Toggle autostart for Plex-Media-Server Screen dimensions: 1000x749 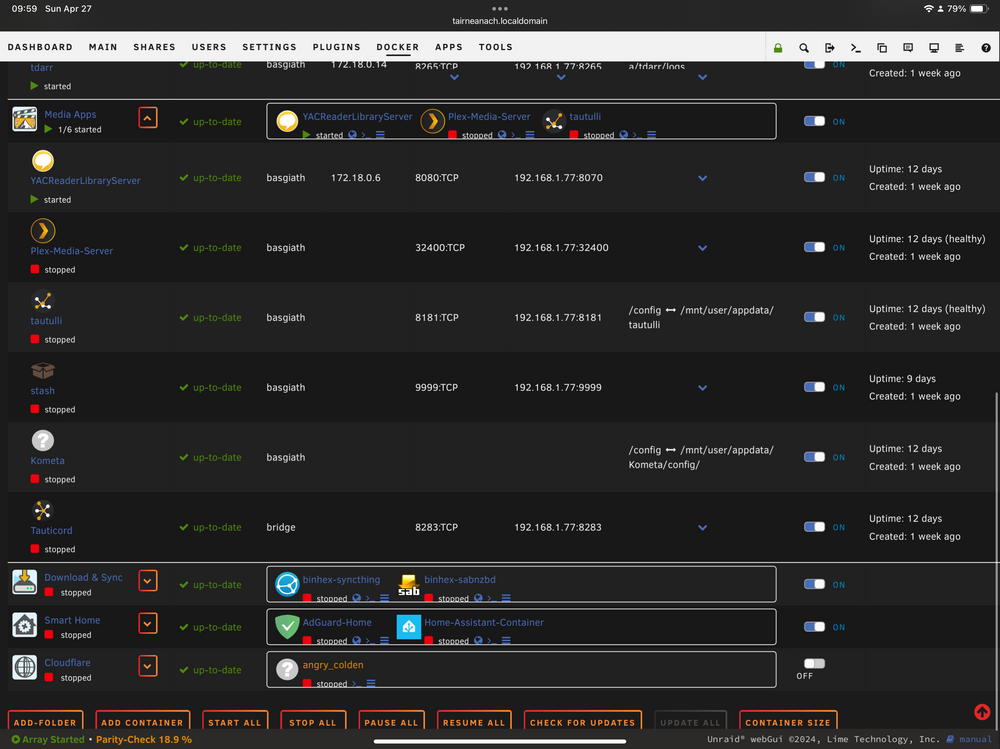pos(814,247)
